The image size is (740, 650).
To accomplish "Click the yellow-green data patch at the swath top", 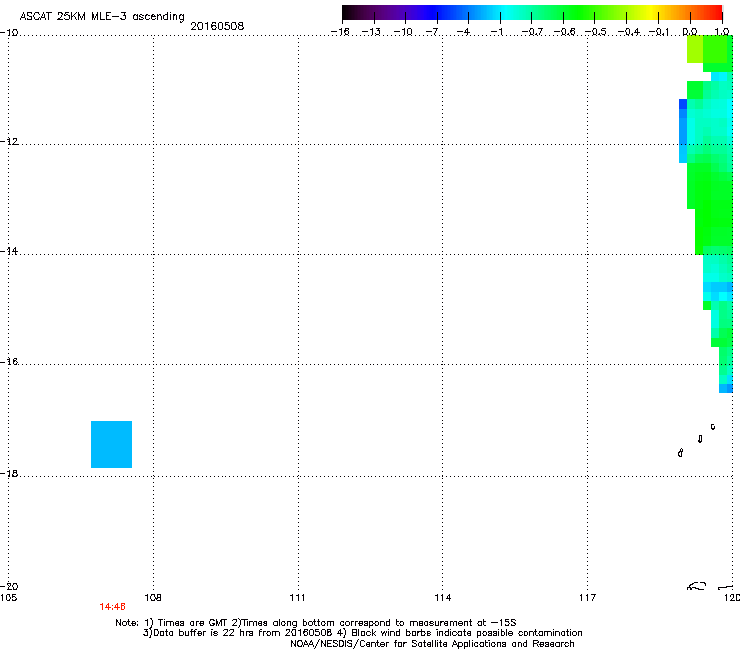I will click(x=695, y=49).
